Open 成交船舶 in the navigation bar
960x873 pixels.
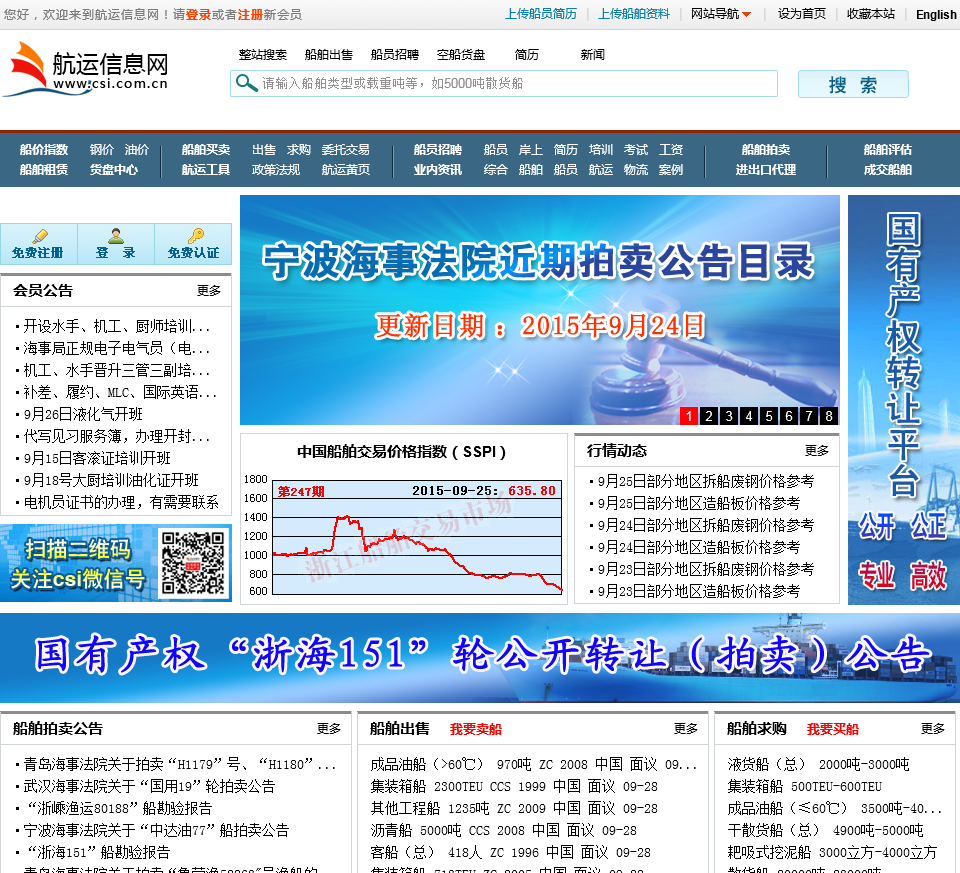click(x=888, y=170)
